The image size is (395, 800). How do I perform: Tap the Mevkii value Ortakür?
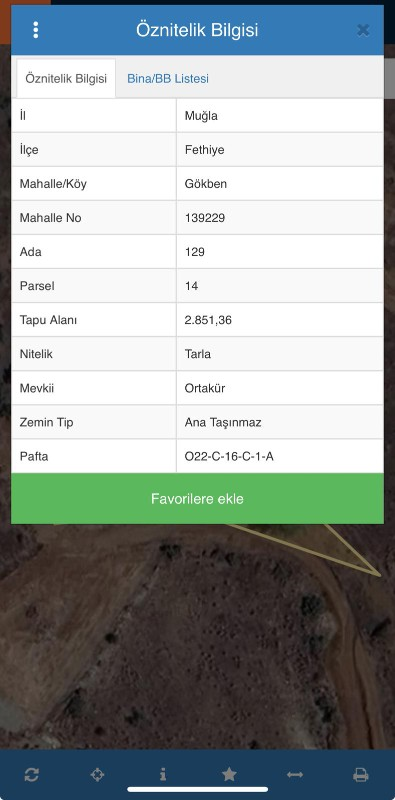pos(205,388)
